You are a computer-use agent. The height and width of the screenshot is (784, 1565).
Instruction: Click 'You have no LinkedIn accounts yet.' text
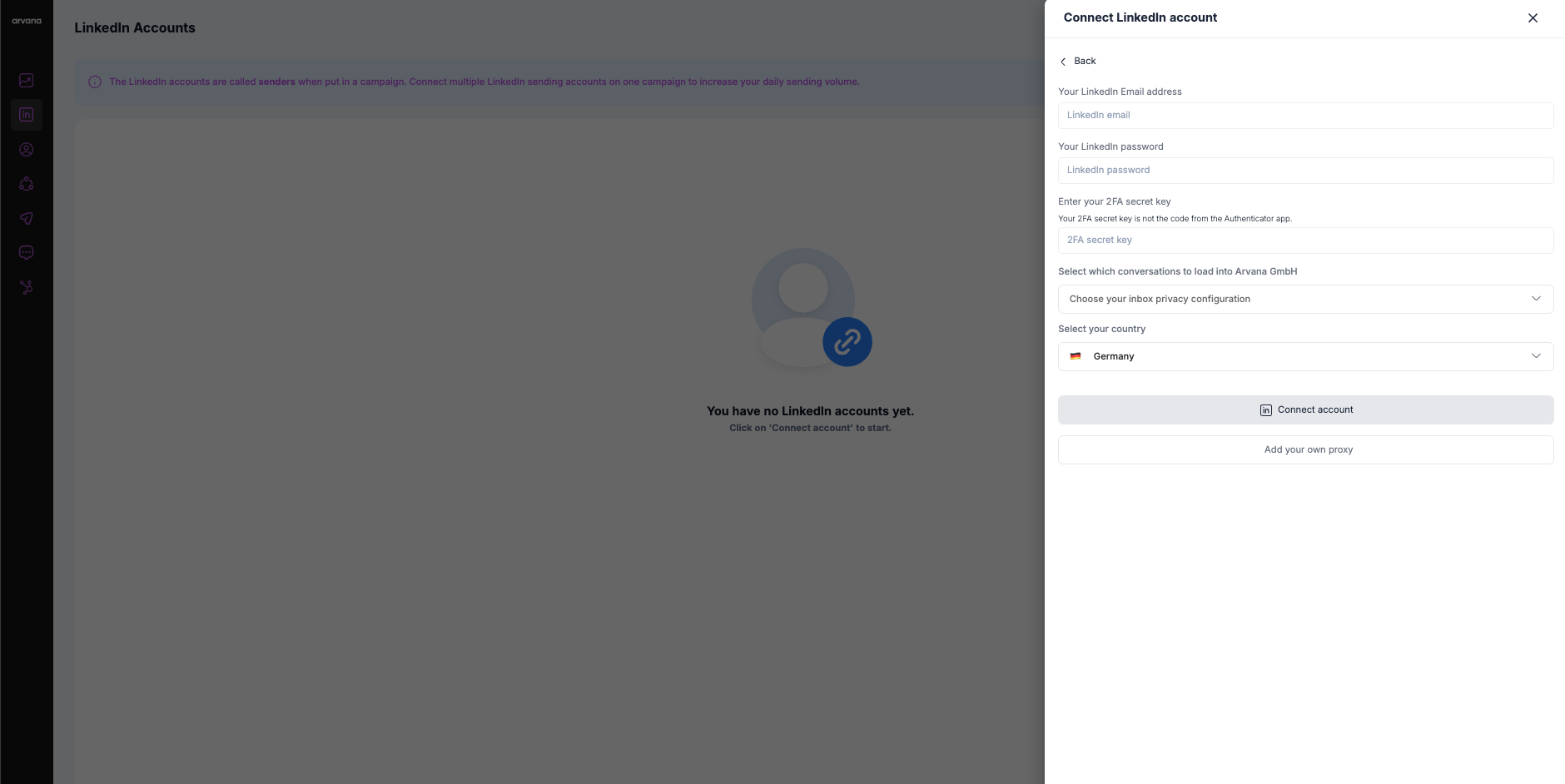[x=810, y=411]
